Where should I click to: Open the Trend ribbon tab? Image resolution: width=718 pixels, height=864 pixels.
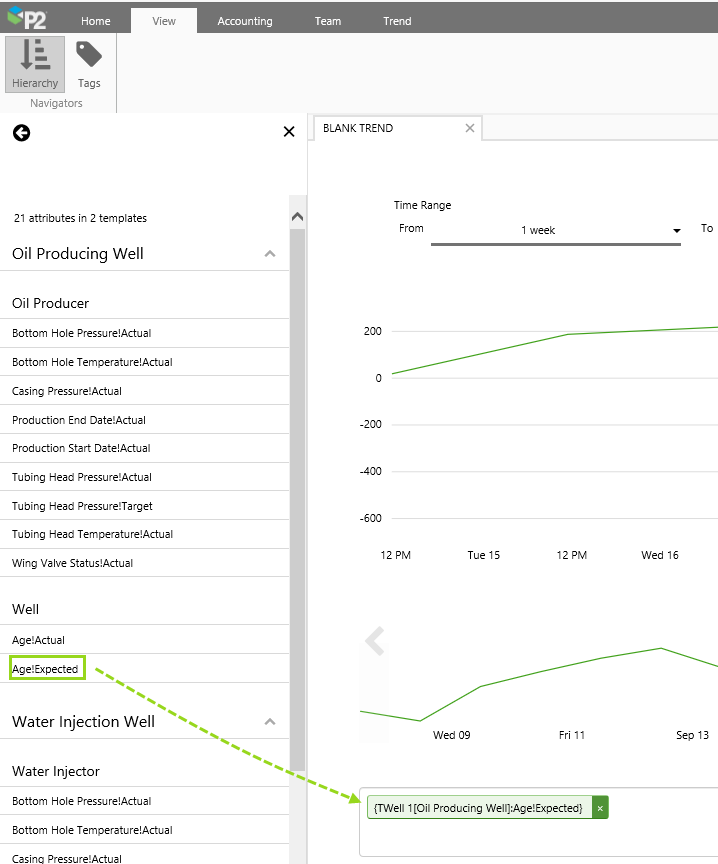pyautogui.click(x=397, y=21)
